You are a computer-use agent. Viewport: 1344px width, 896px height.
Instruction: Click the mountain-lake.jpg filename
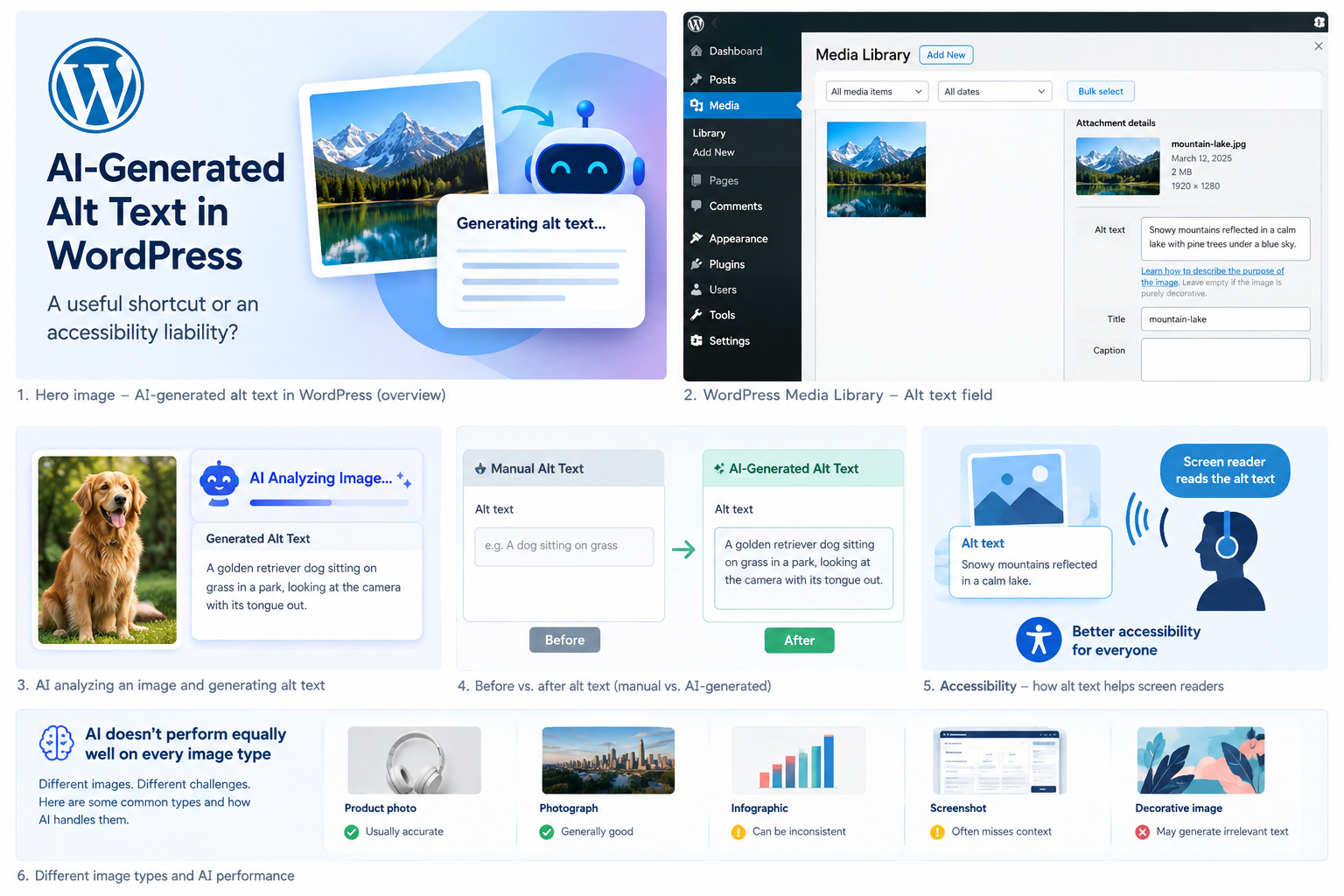(1208, 144)
